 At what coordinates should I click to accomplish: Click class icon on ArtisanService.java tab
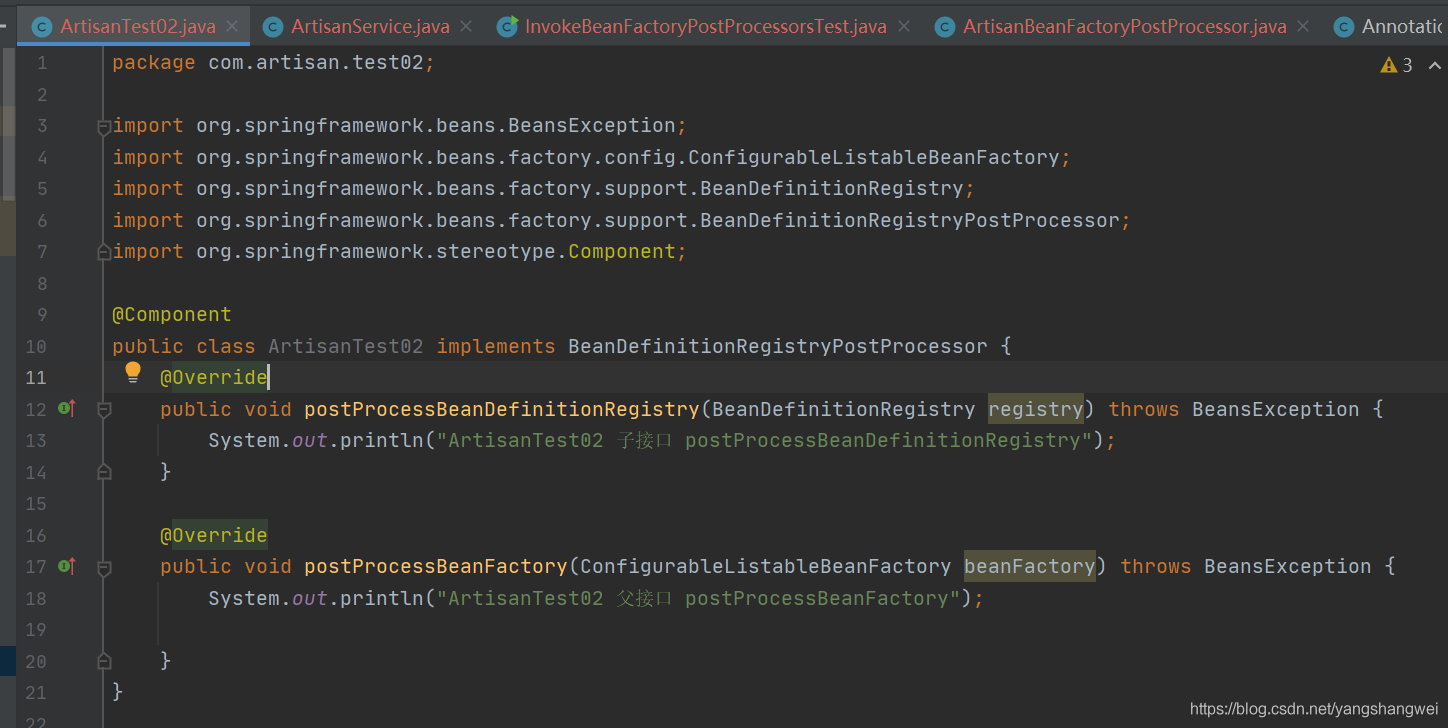pos(273,27)
